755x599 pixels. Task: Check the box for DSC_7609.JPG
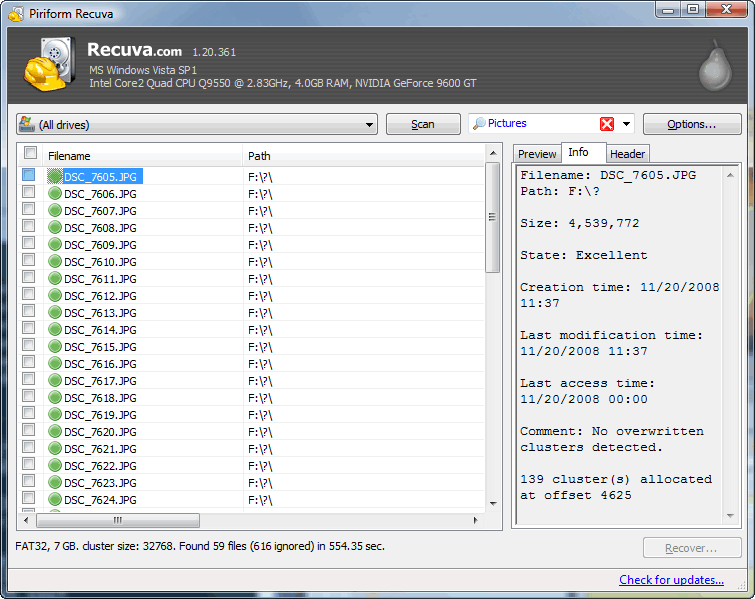28,243
